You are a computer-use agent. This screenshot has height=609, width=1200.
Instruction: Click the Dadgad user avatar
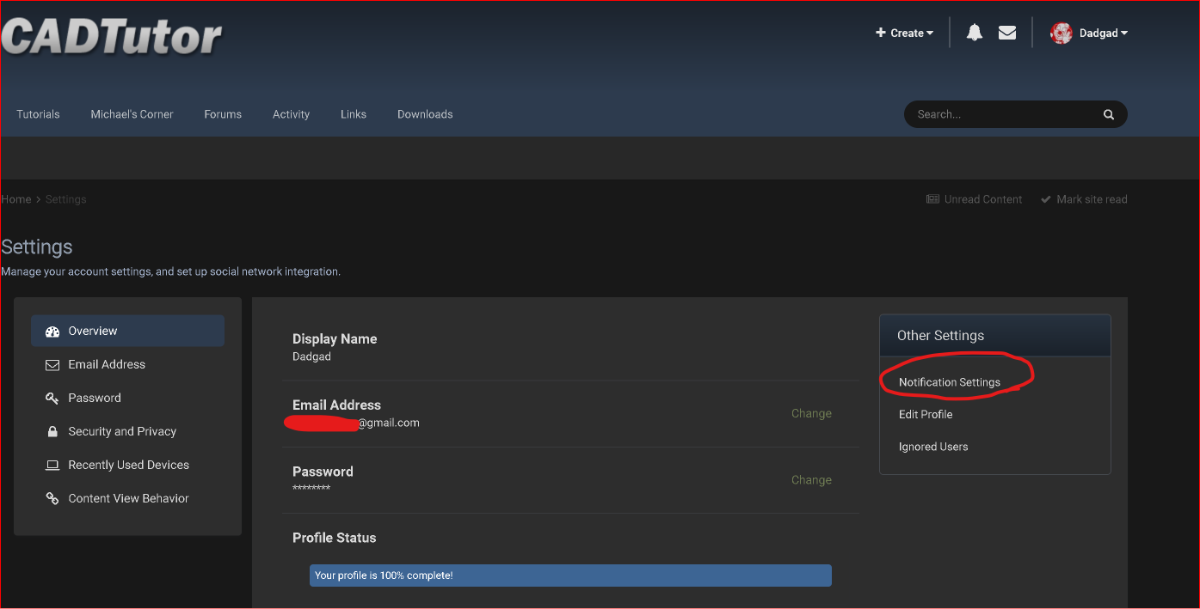[1061, 33]
